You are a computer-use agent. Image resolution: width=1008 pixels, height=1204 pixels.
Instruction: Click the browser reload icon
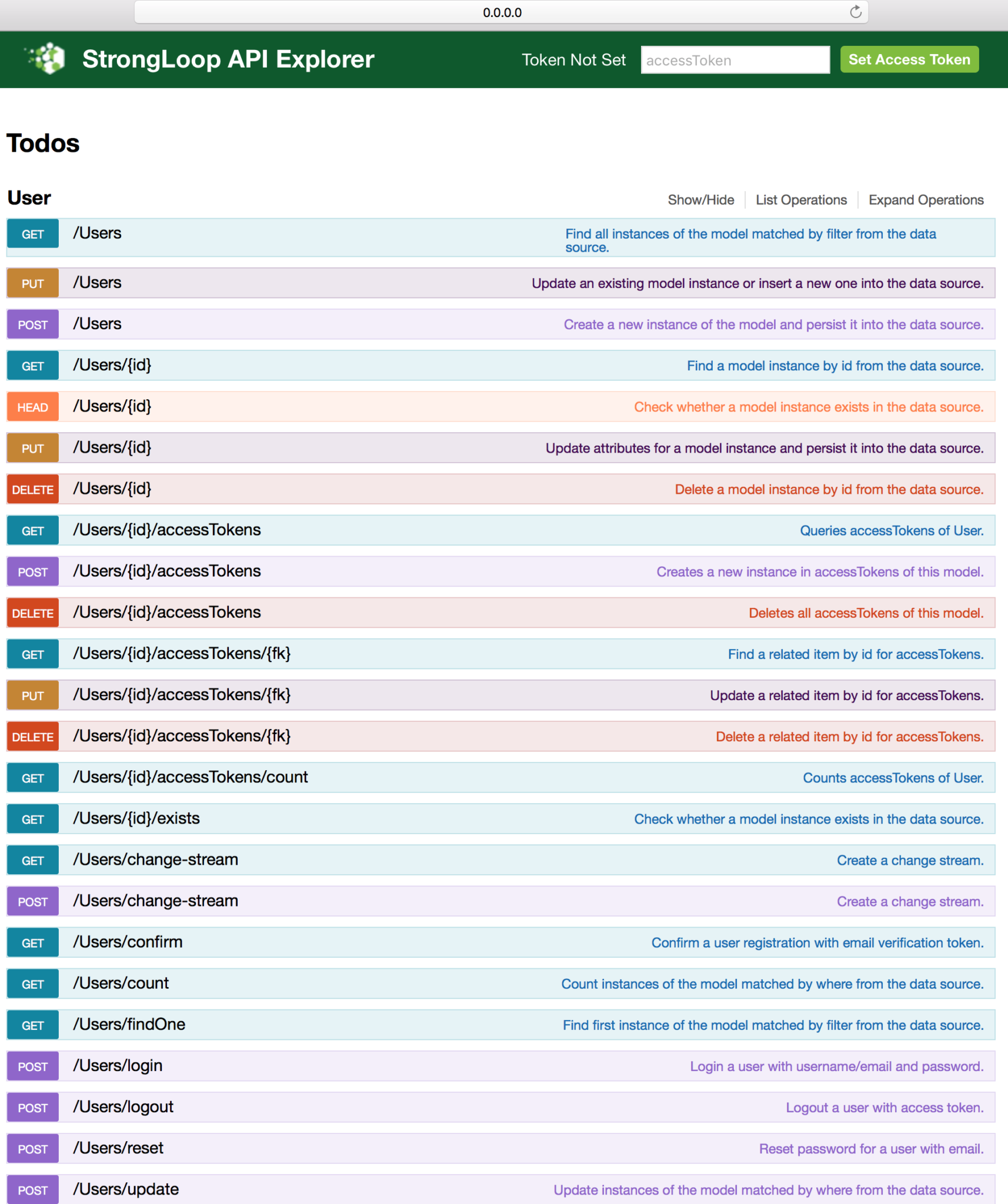855,12
